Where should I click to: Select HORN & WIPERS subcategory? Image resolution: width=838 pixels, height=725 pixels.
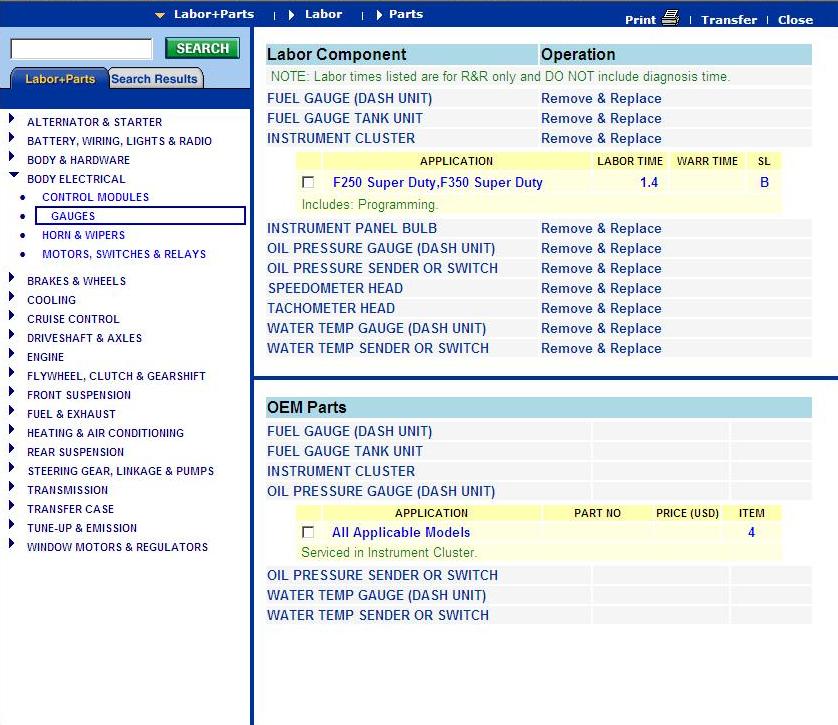[83, 235]
